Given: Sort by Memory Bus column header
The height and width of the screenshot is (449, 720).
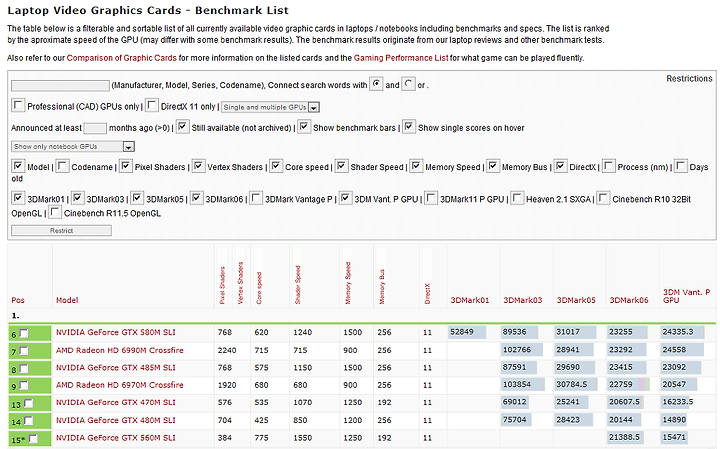Looking at the screenshot, I should (x=382, y=286).
